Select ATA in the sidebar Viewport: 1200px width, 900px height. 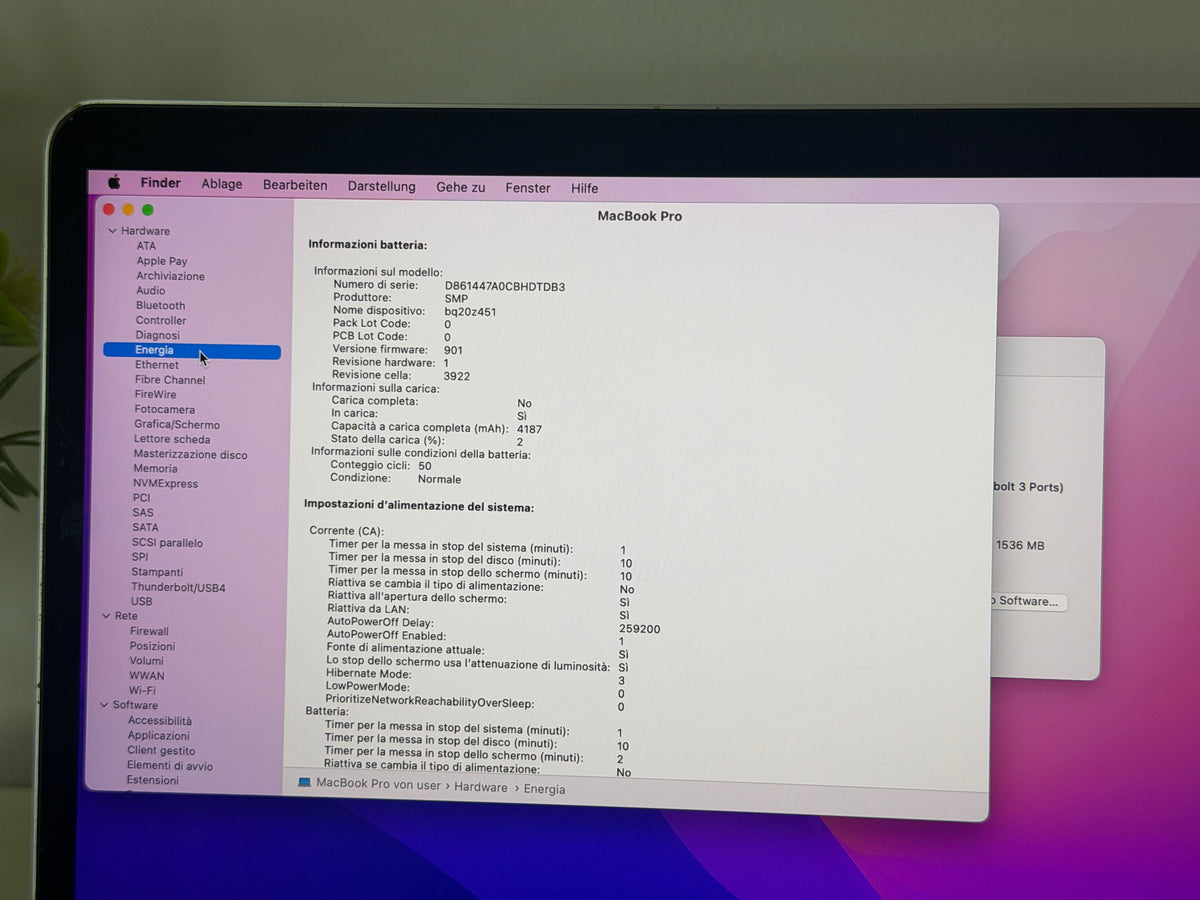click(146, 246)
